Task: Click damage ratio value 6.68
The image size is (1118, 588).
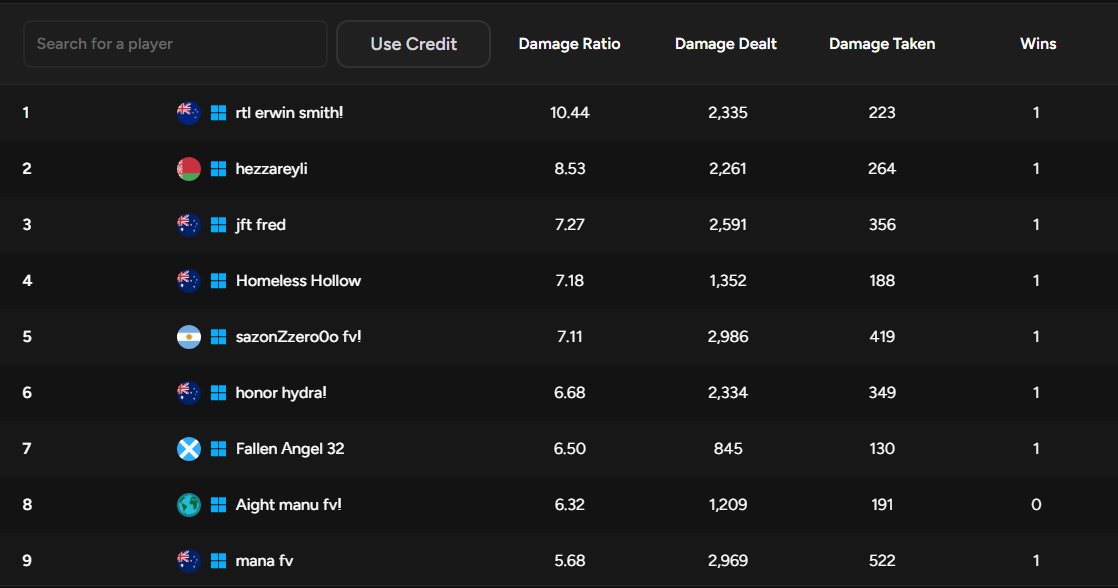Action: (x=570, y=393)
